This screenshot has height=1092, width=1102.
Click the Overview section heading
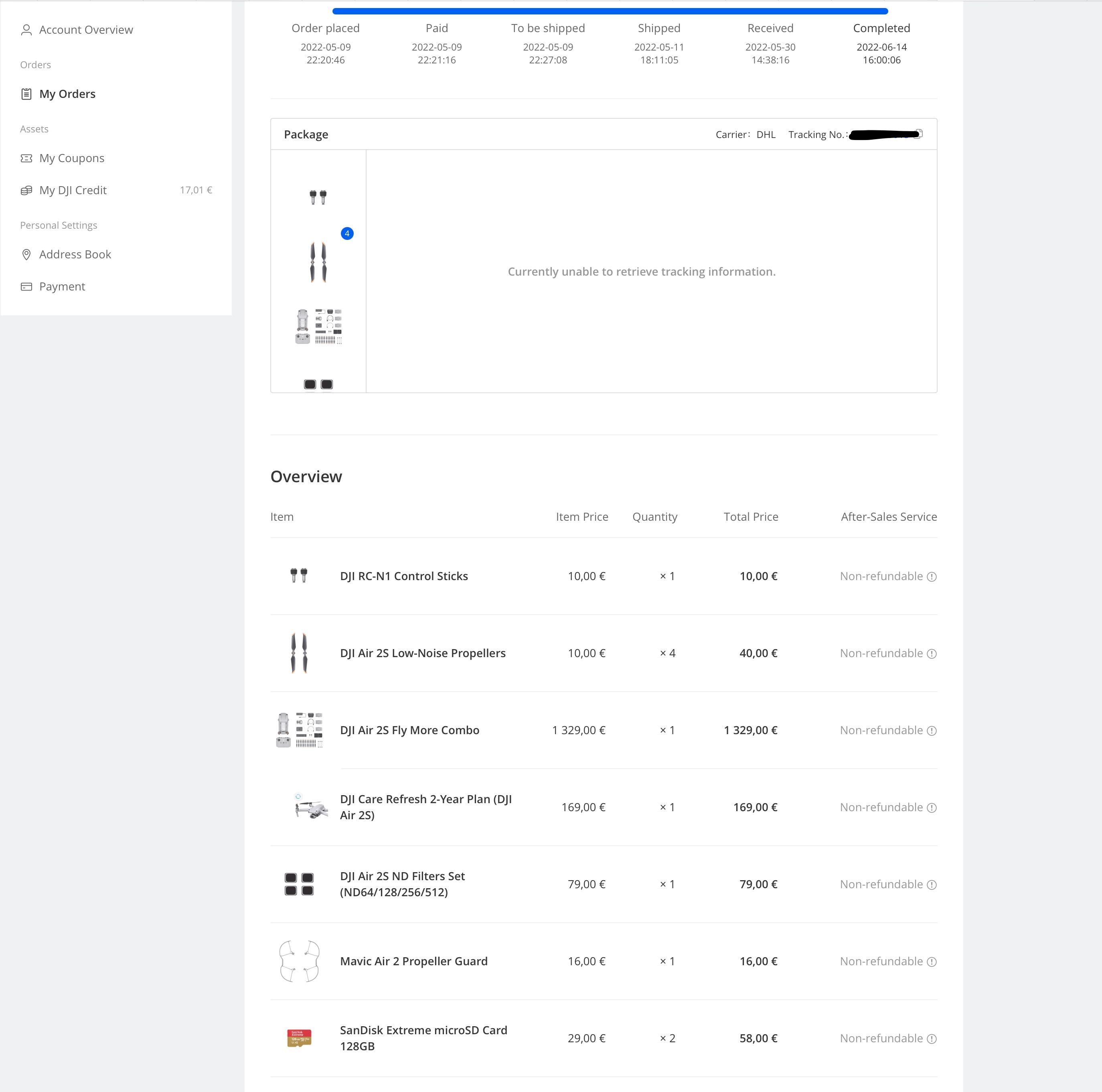(306, 476)
